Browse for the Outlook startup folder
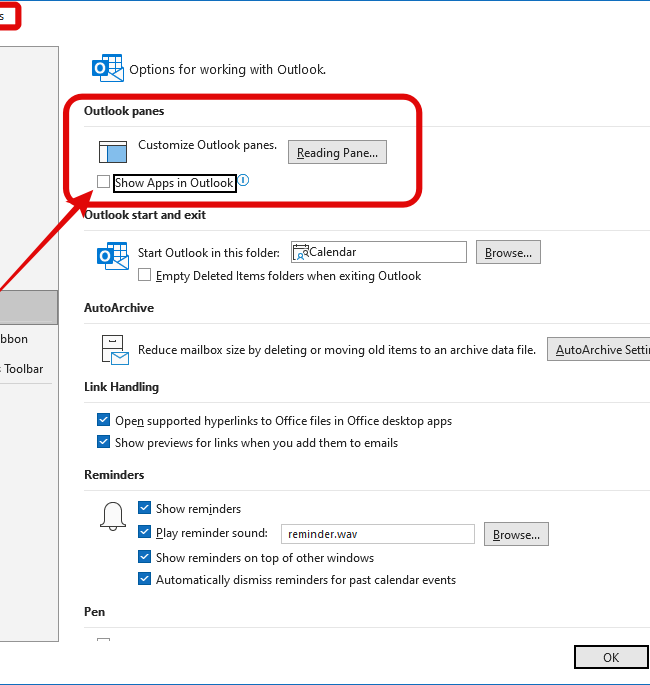This screenshot has width=650, height=685. [508, 252]
